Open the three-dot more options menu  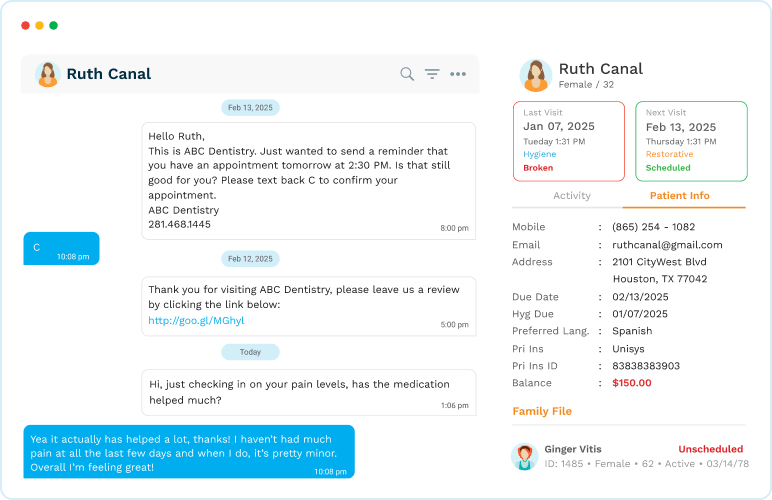(458, 74)
